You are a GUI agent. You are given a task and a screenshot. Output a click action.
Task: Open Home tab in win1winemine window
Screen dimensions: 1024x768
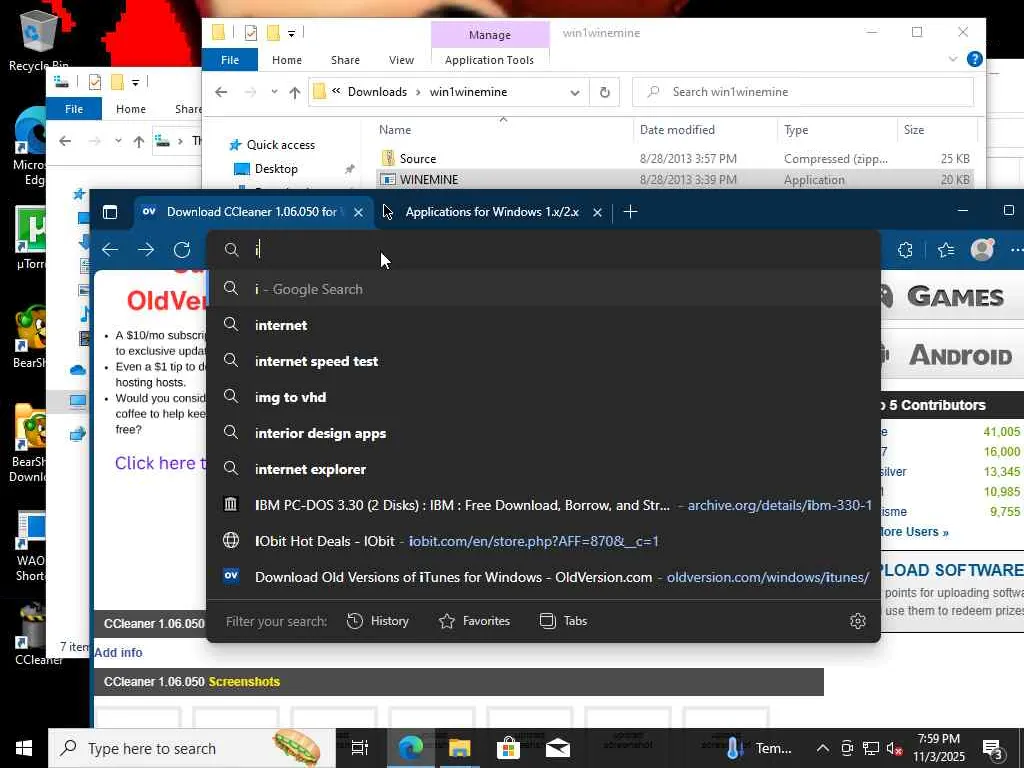pos(287,60)
